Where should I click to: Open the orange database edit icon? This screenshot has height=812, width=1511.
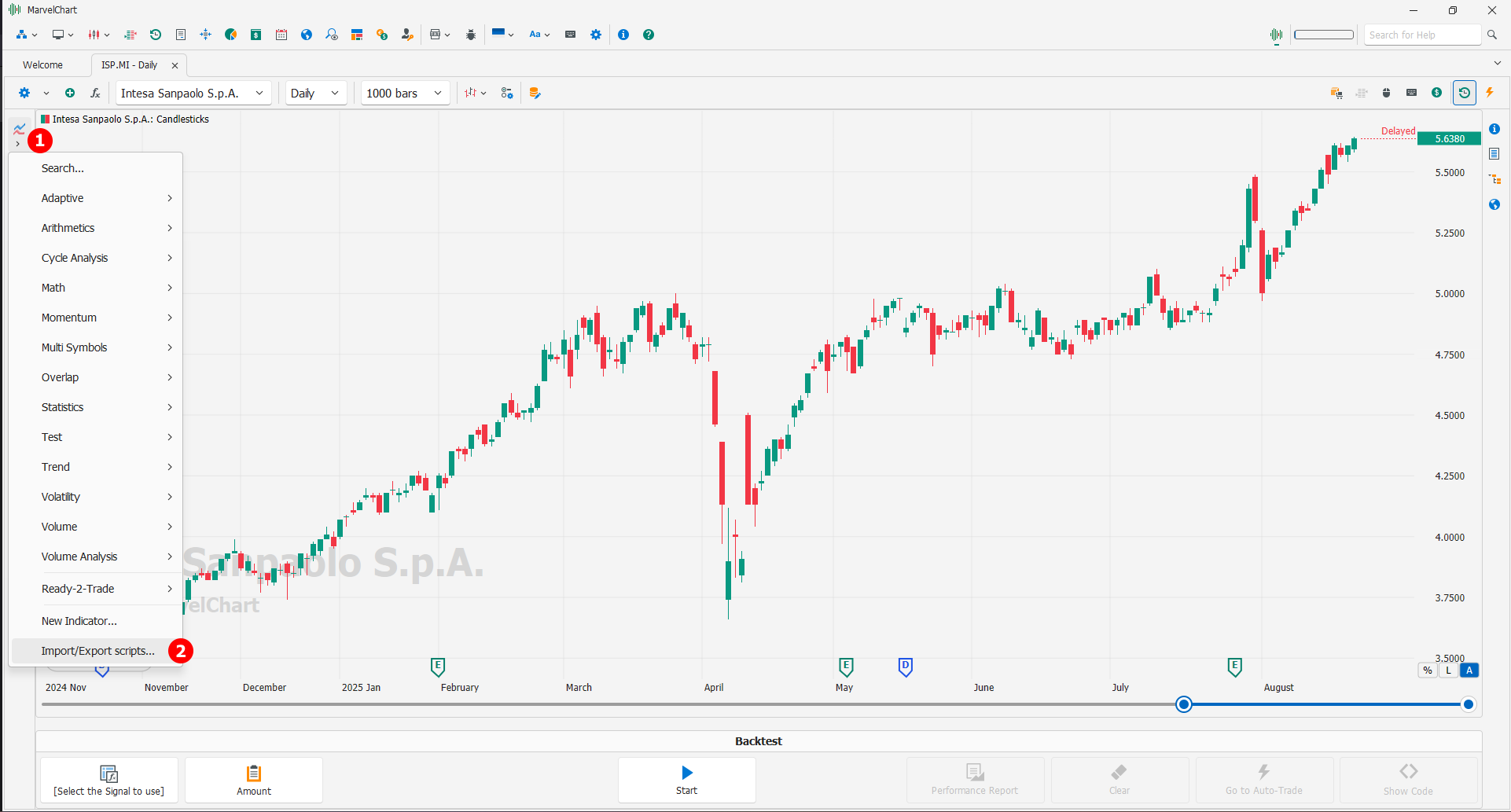click(535, 93)
